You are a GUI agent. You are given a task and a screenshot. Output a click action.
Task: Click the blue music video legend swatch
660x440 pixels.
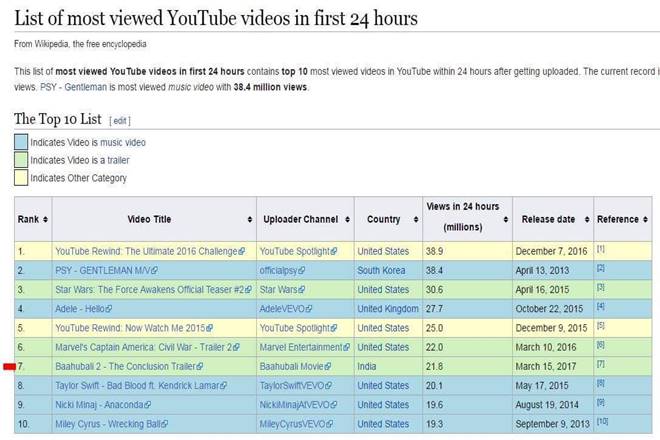pos(20,143)
